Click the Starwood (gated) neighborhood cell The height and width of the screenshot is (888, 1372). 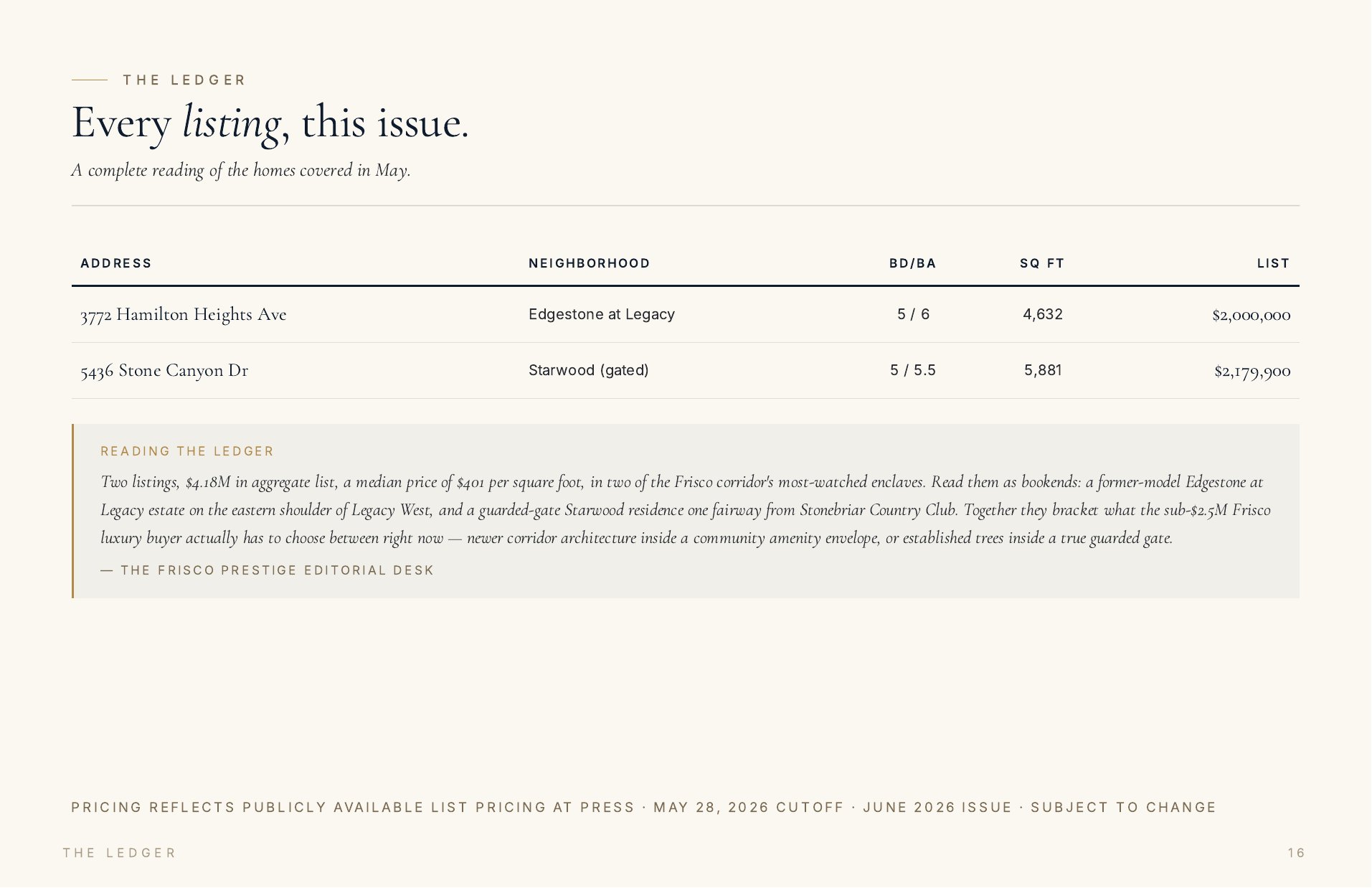pyautogui.click(x=588, y=370)
